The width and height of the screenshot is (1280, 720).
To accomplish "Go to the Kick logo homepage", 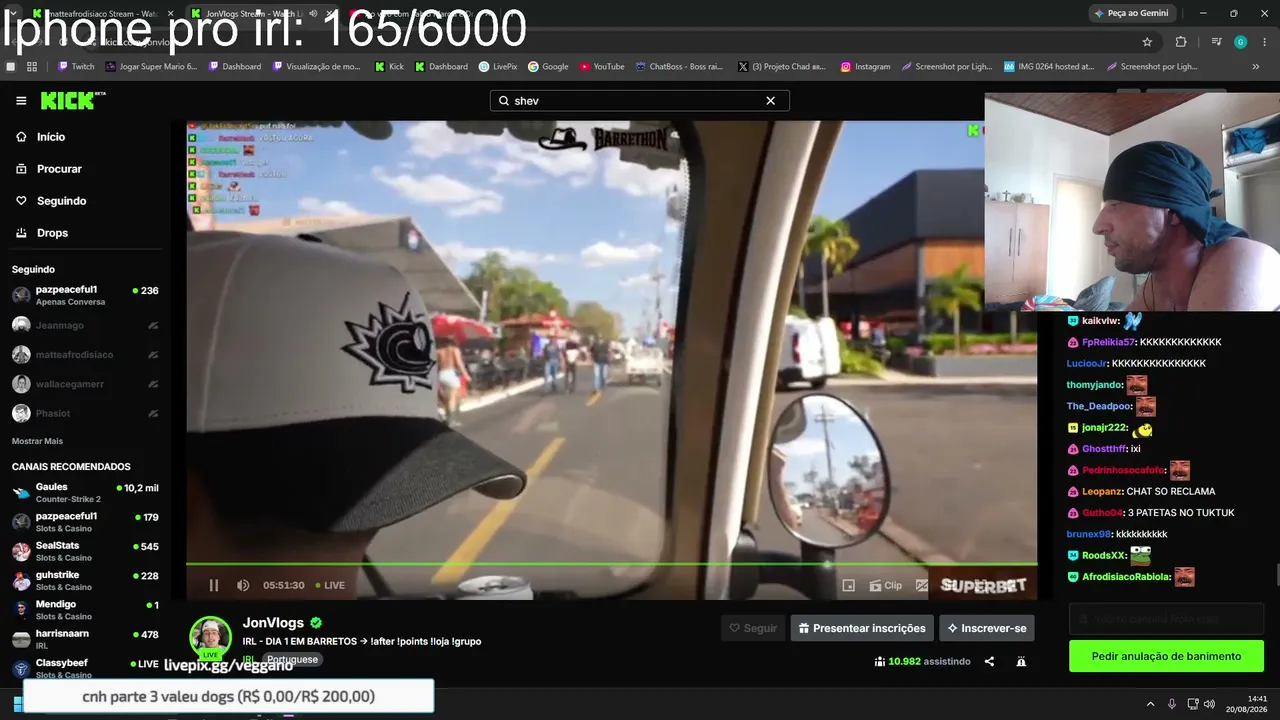I will [72, 100].
